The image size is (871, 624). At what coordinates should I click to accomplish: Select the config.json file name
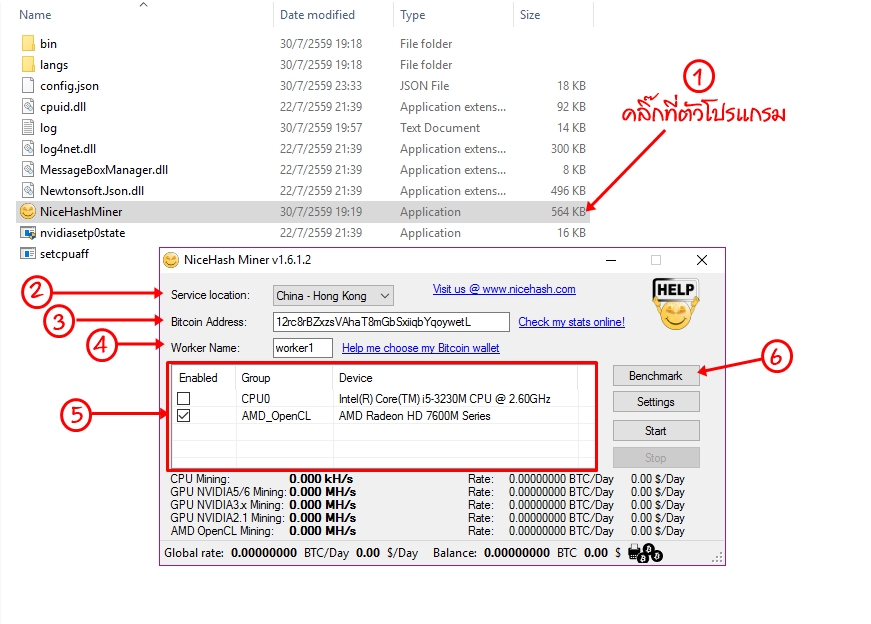[69, 86]
